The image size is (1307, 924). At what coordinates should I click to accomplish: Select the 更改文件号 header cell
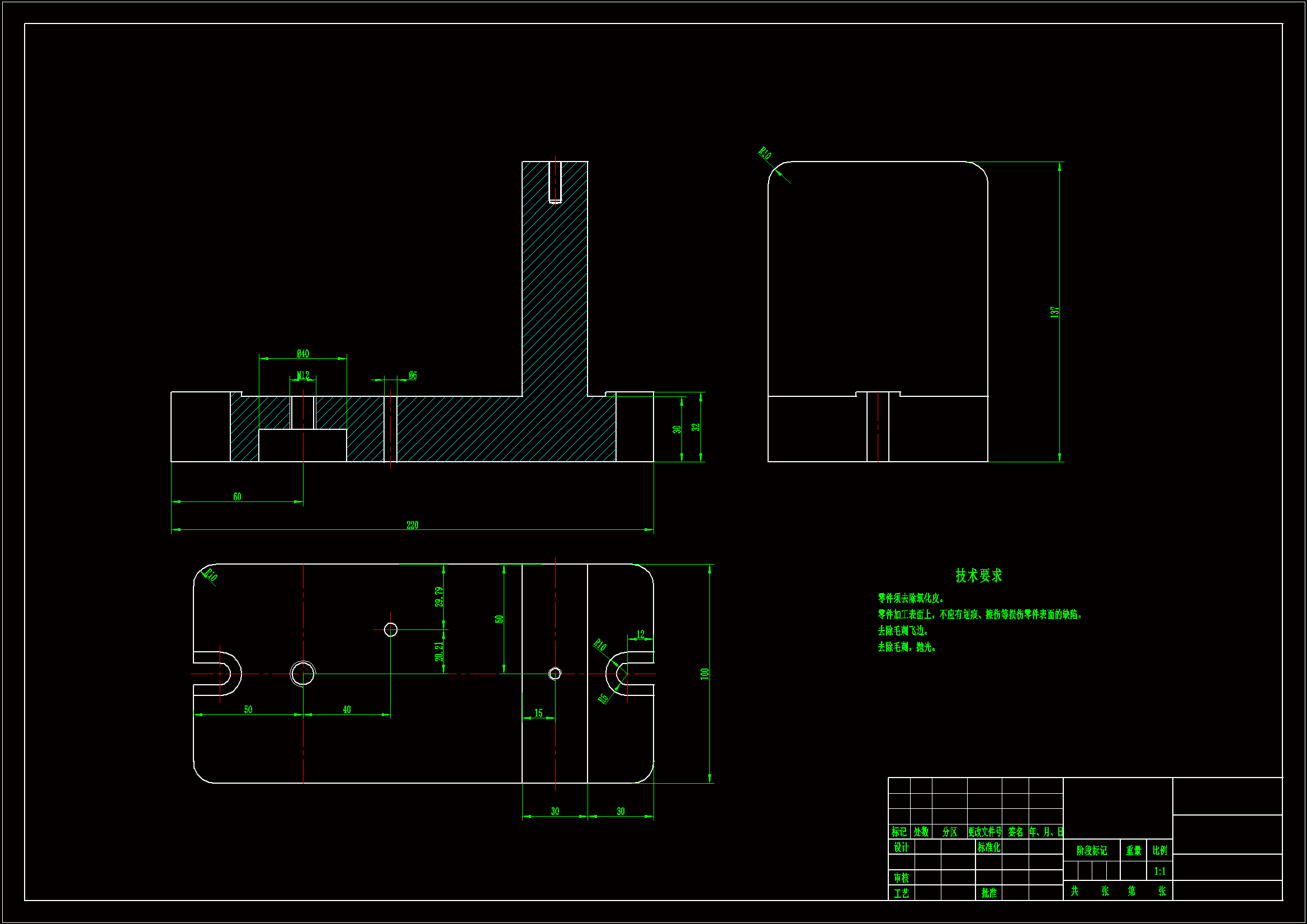click(x=984, y=832)
